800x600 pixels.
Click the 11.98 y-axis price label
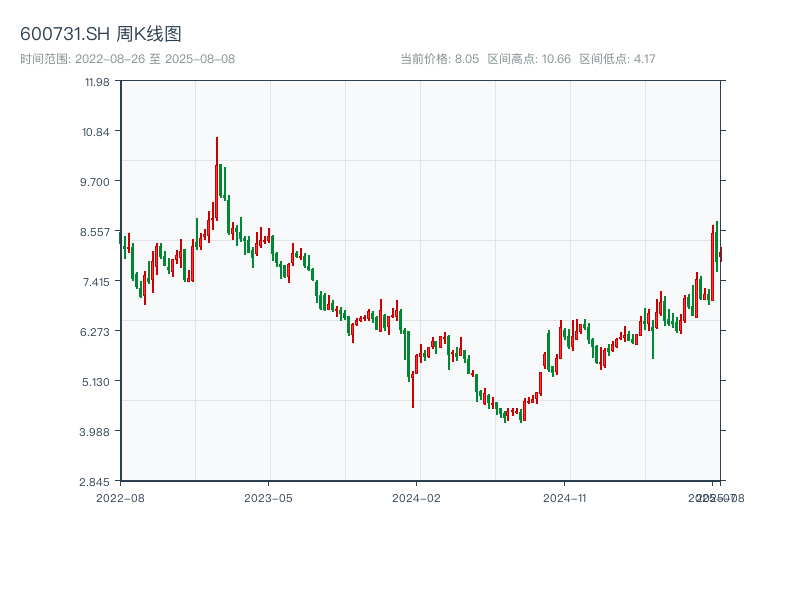point(97,82)
